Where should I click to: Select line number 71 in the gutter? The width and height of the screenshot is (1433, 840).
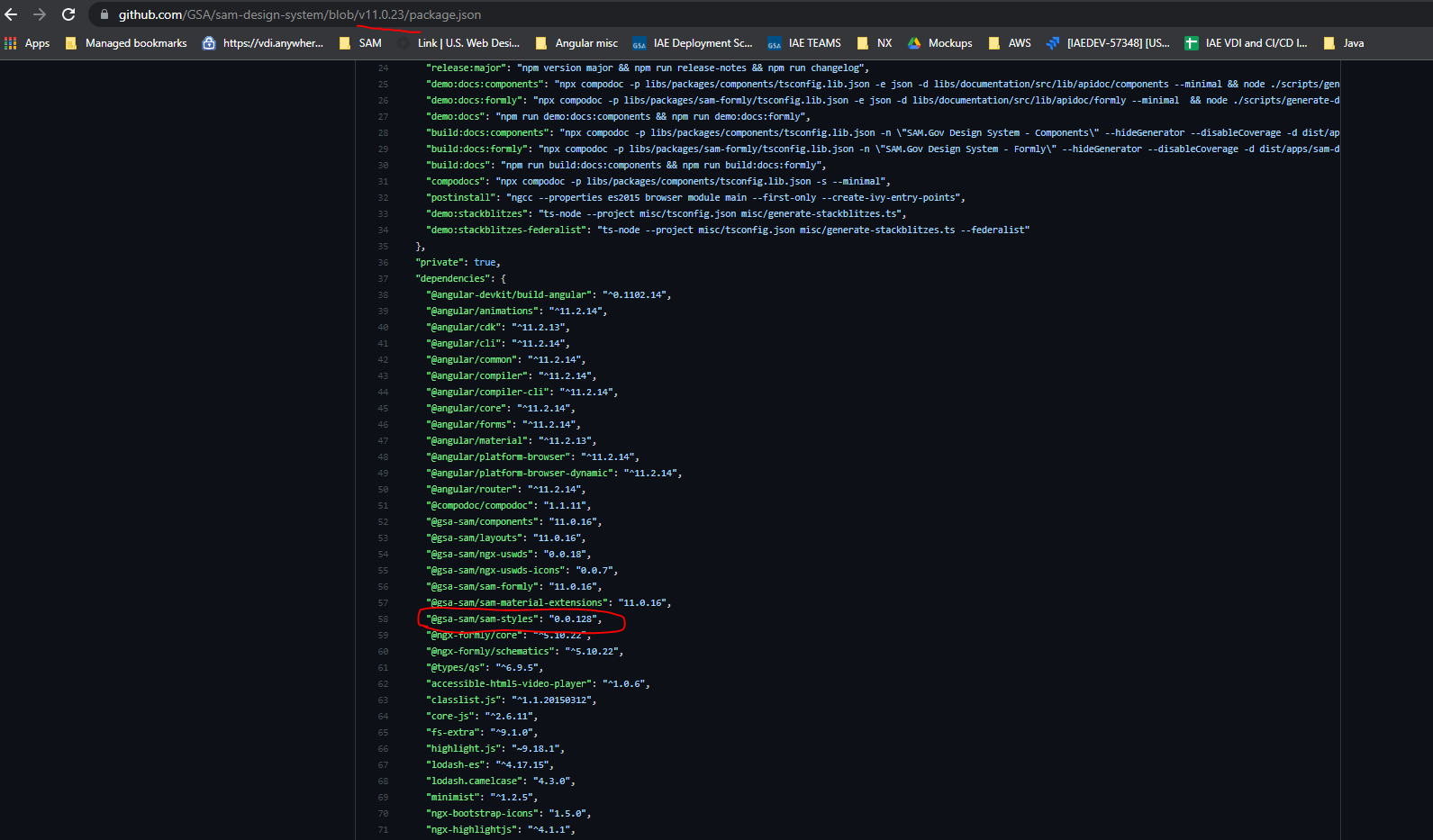384,830
